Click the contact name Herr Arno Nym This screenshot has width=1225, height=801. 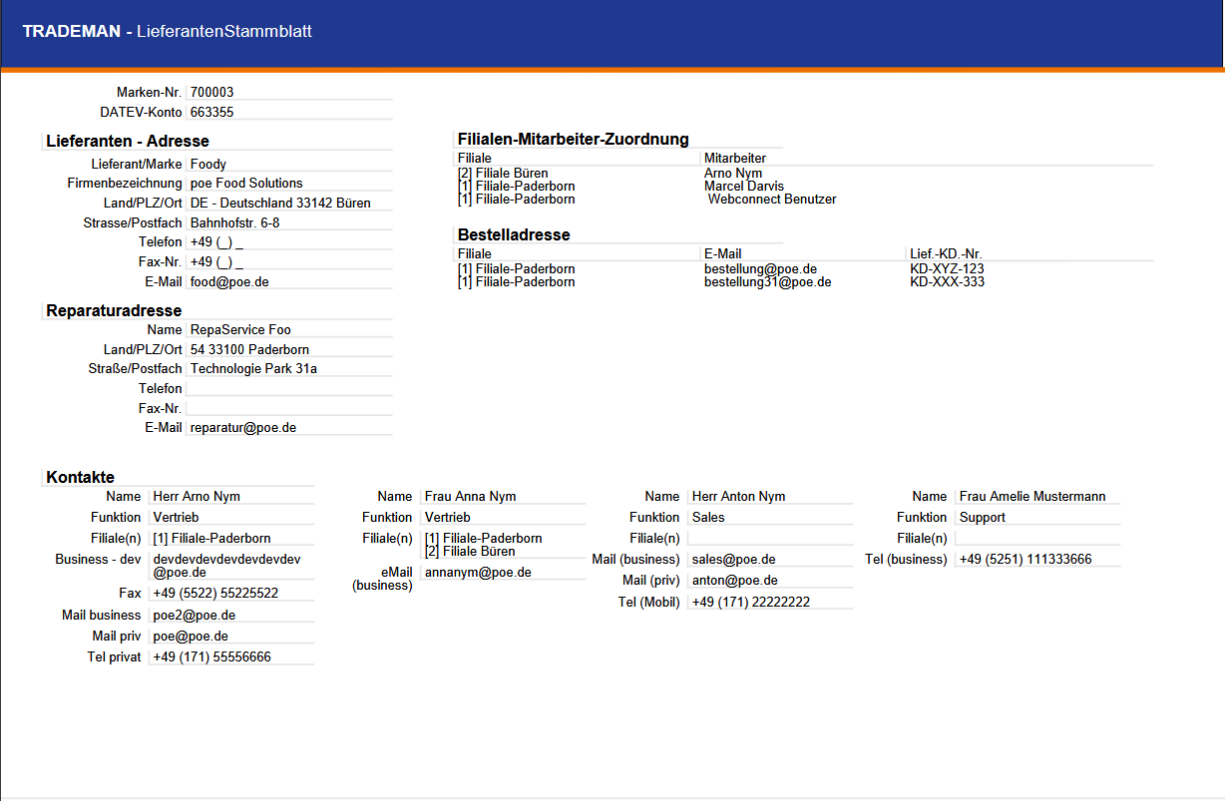231,496
